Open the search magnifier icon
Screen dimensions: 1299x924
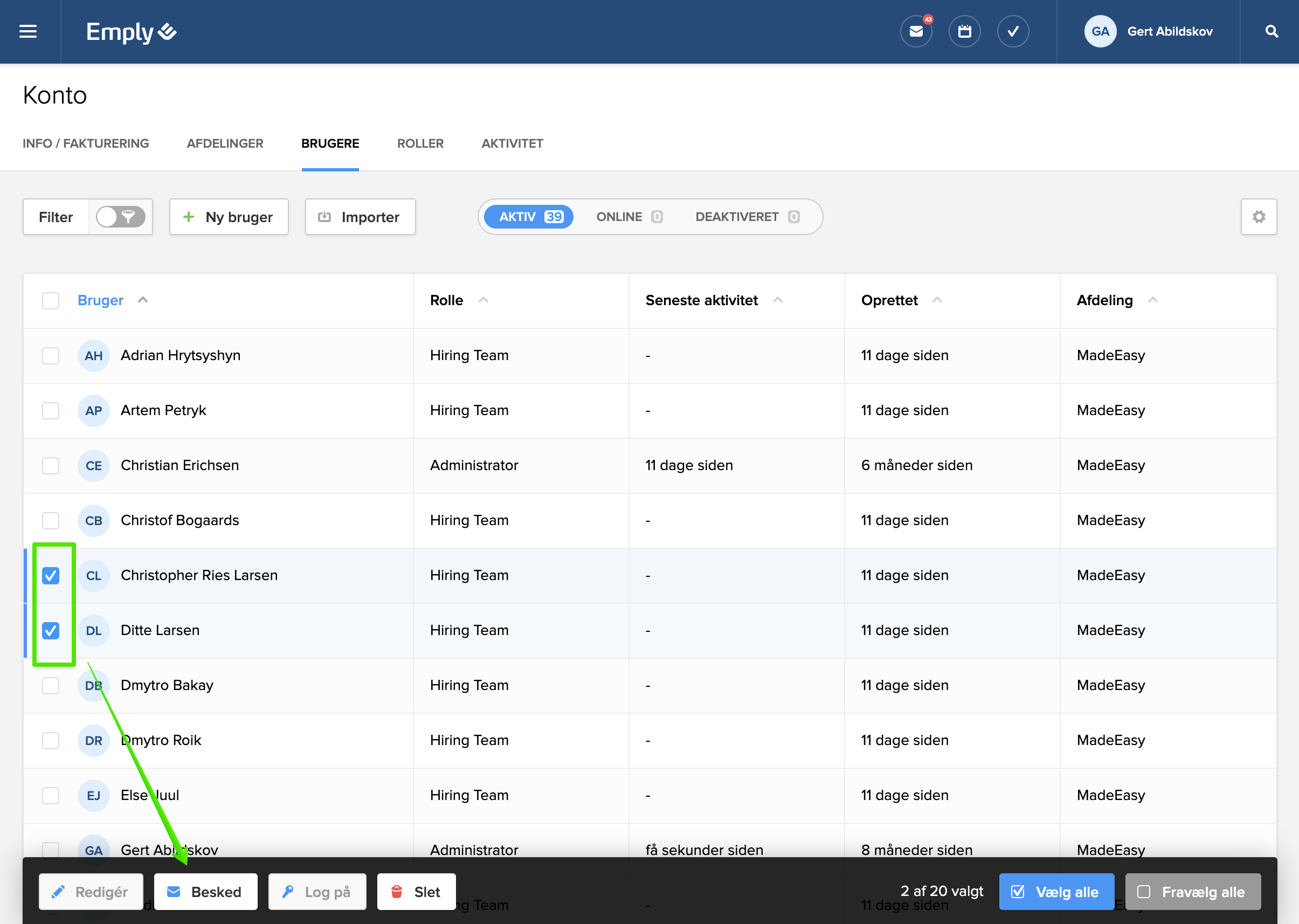click(x=1271, y=31)
